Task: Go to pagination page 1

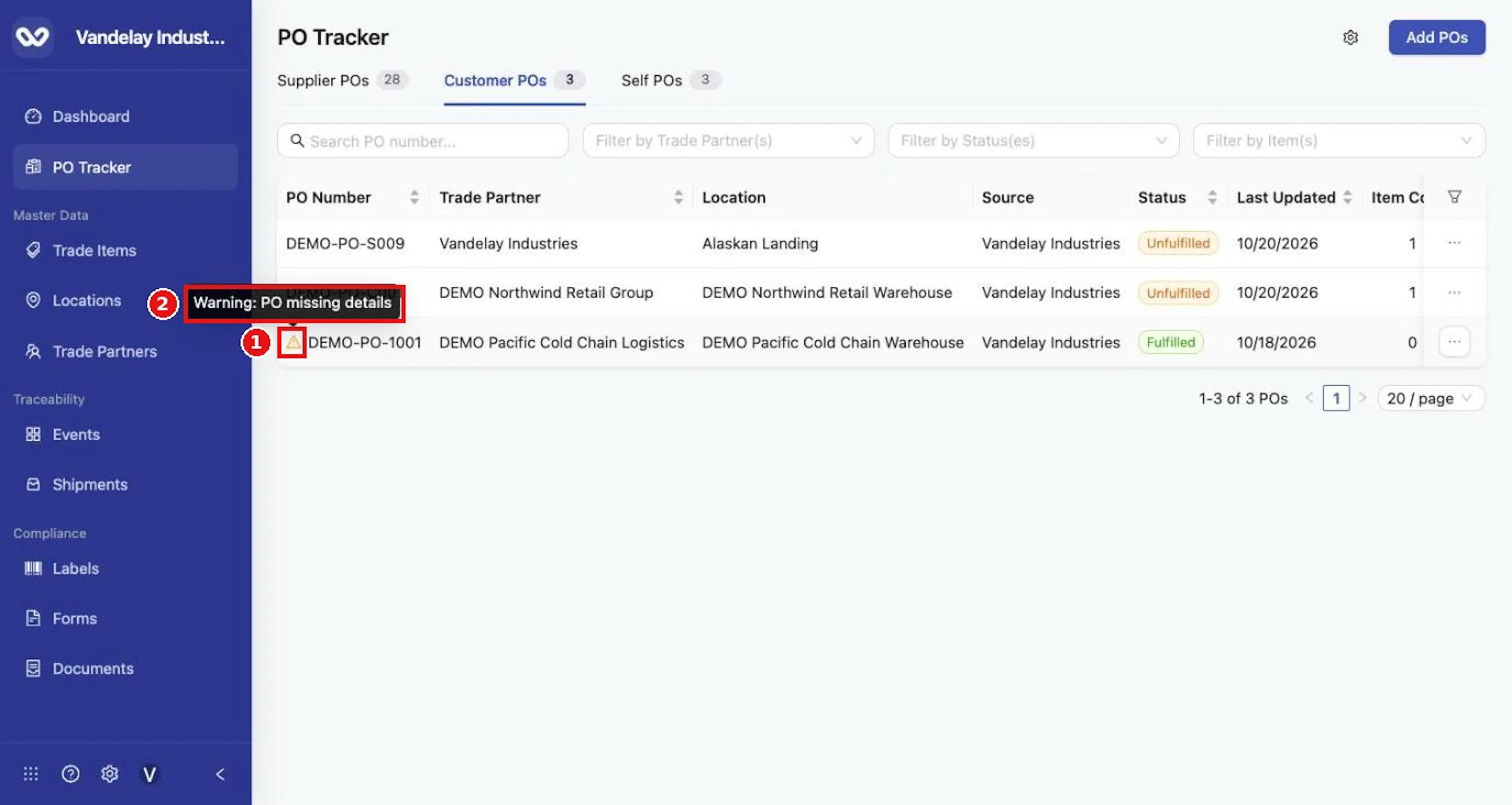Action: point(1336,398)
